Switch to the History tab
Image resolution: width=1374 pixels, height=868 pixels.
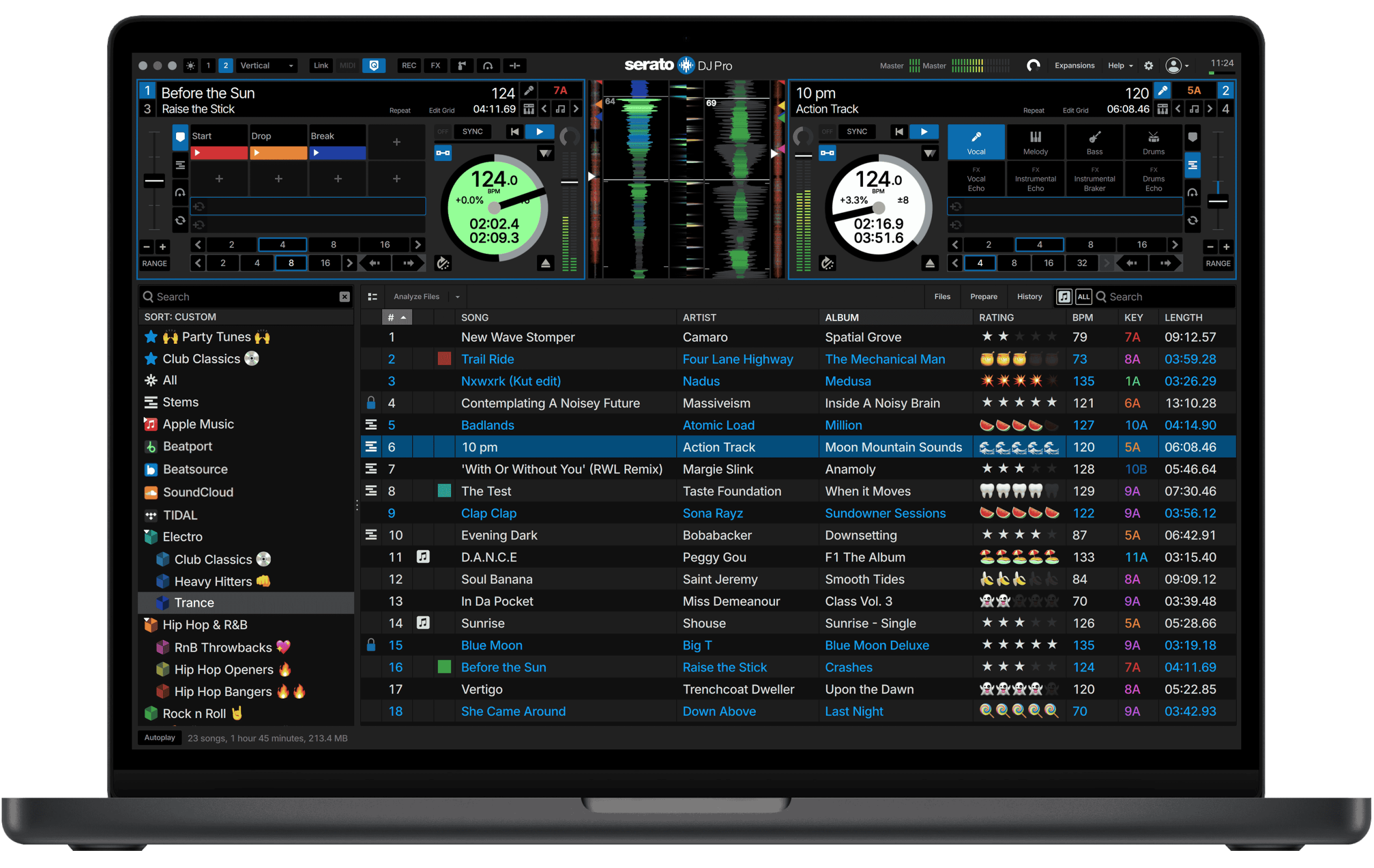pyautogui.click(x=1029, y=296)
